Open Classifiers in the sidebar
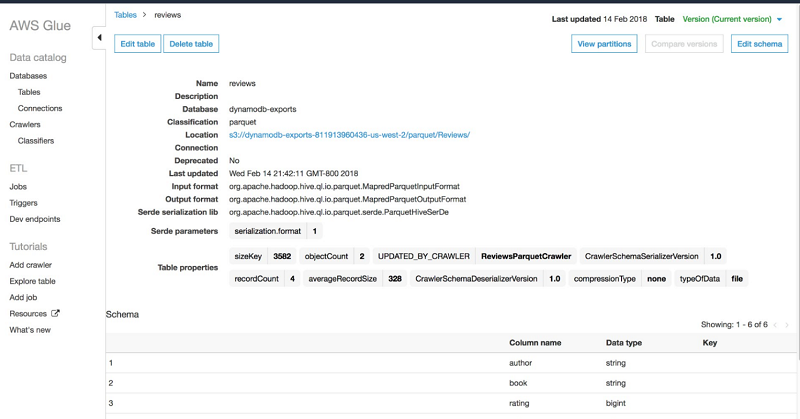The image size is (800, 419). pos(36,141)
